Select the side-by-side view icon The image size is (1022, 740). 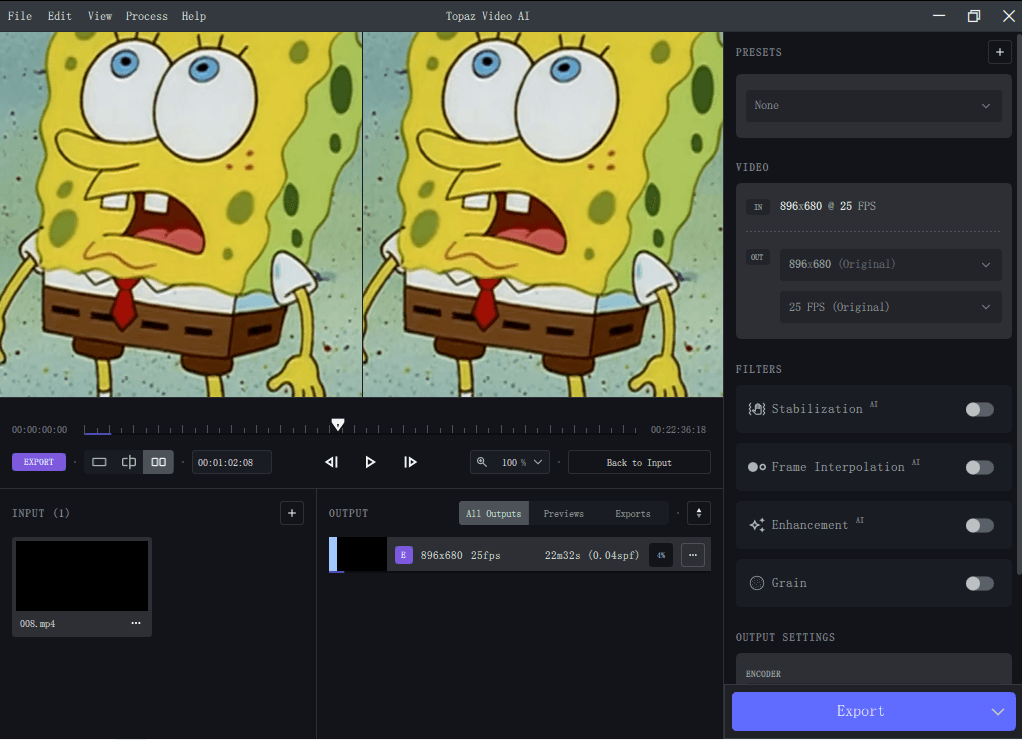[158, 462]
